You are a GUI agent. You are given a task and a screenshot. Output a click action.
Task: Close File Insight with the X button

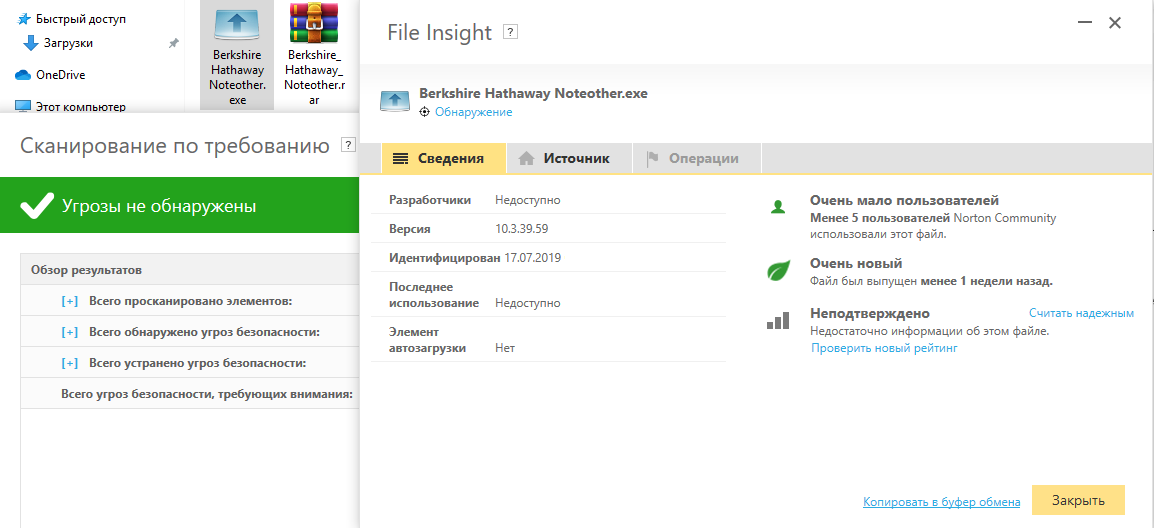pyautogui.click(x=1115, y=24)
